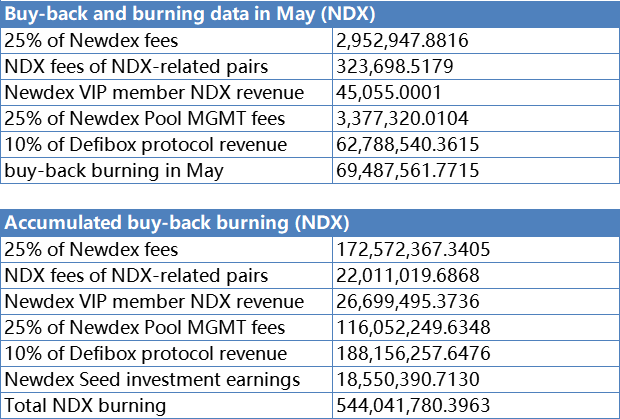This screenshot has height=419, width=620.
Task: Select the value 3,377,320.0104
Action: point(402,119)
